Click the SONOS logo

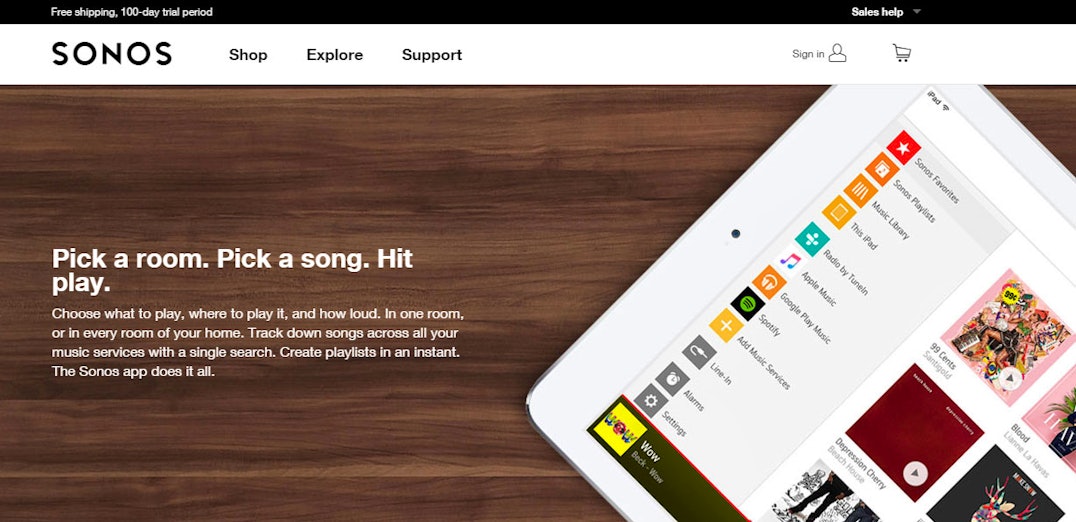[x=112, y=54]
